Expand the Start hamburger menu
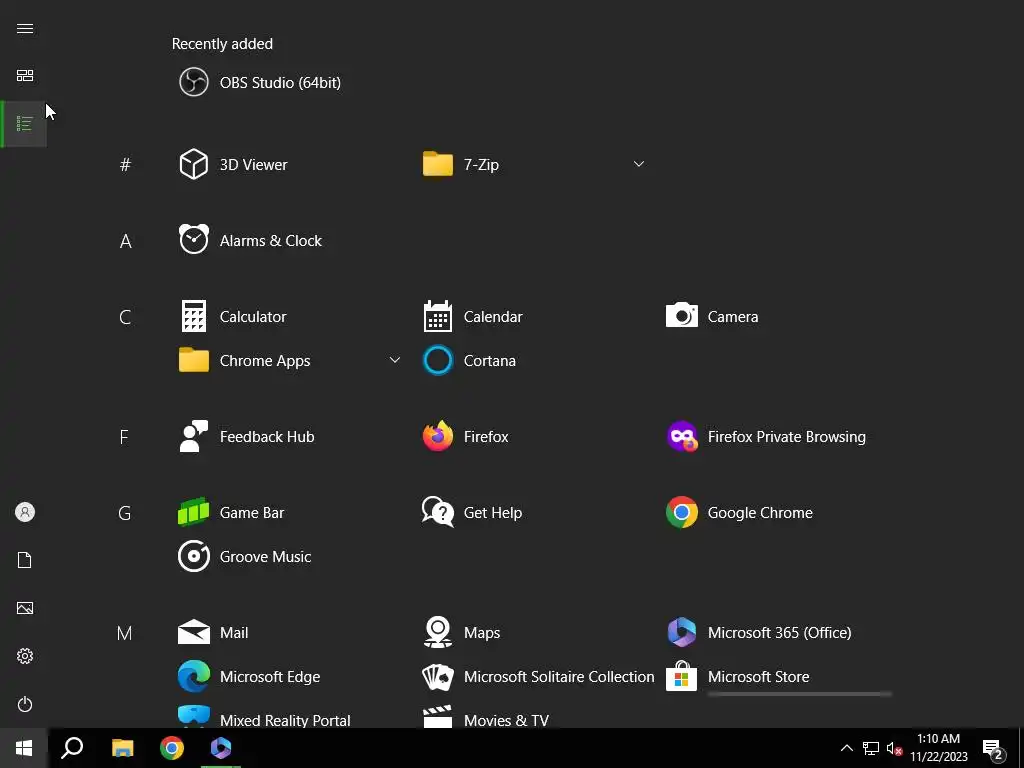This screenshot has width=1024, height=768. (x=25, y=28)
